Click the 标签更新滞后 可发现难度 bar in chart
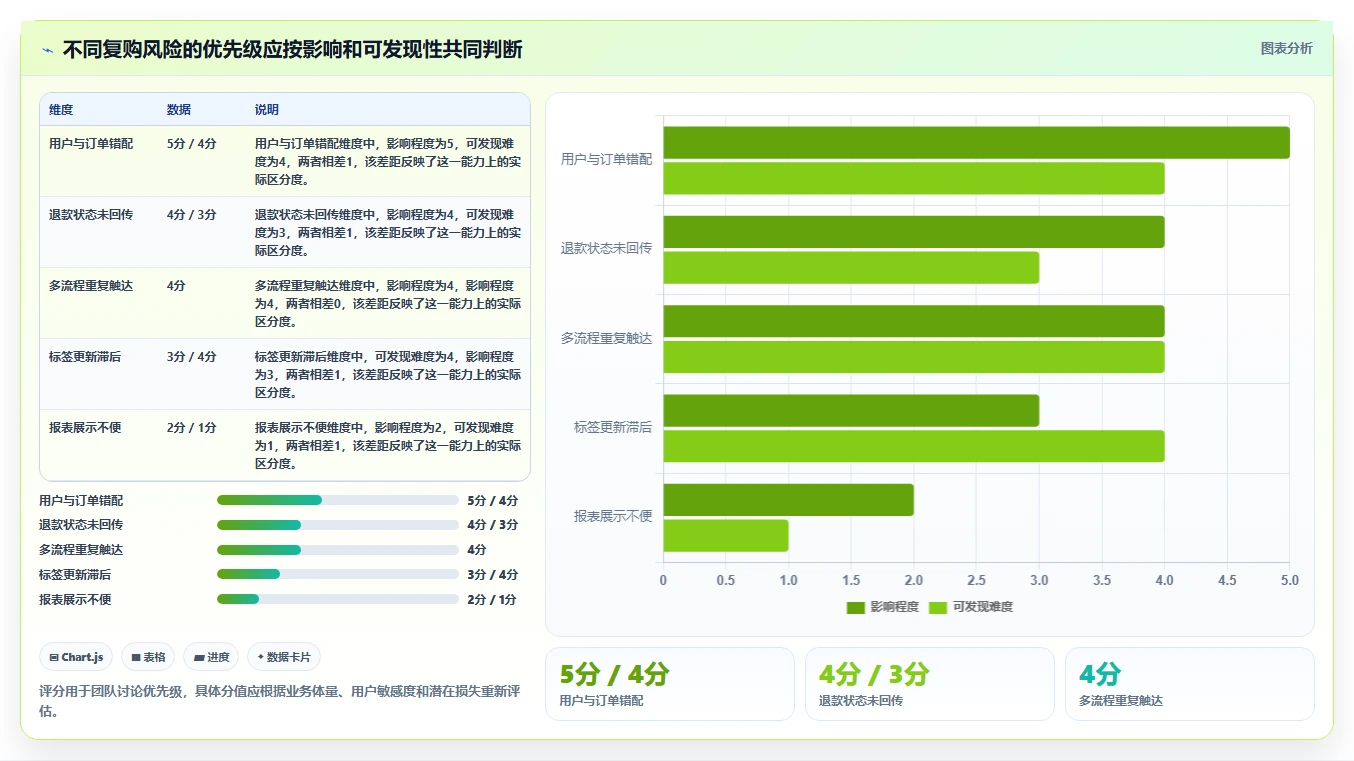Screen dimensions: 1354x761 point(914,446)
